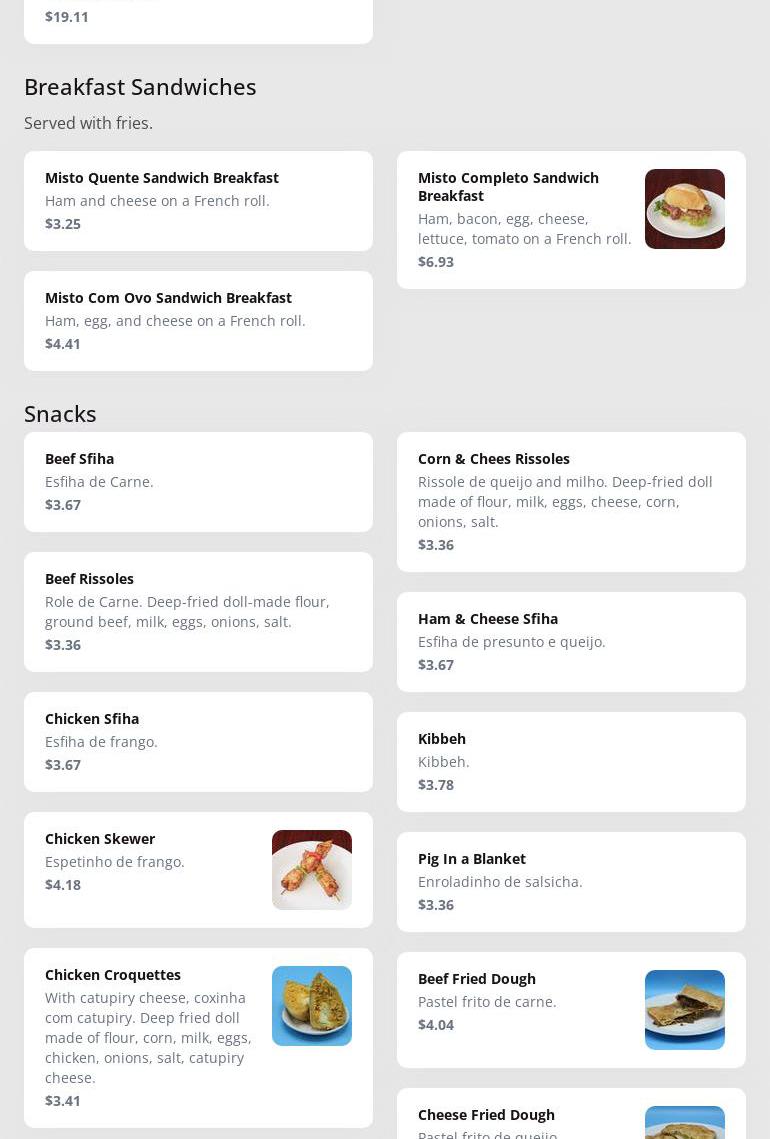This screenshot has width=770, height=1139.
Task: Click the Chicken Skewer photo thumbnail
Action: (x=311, y=869)
